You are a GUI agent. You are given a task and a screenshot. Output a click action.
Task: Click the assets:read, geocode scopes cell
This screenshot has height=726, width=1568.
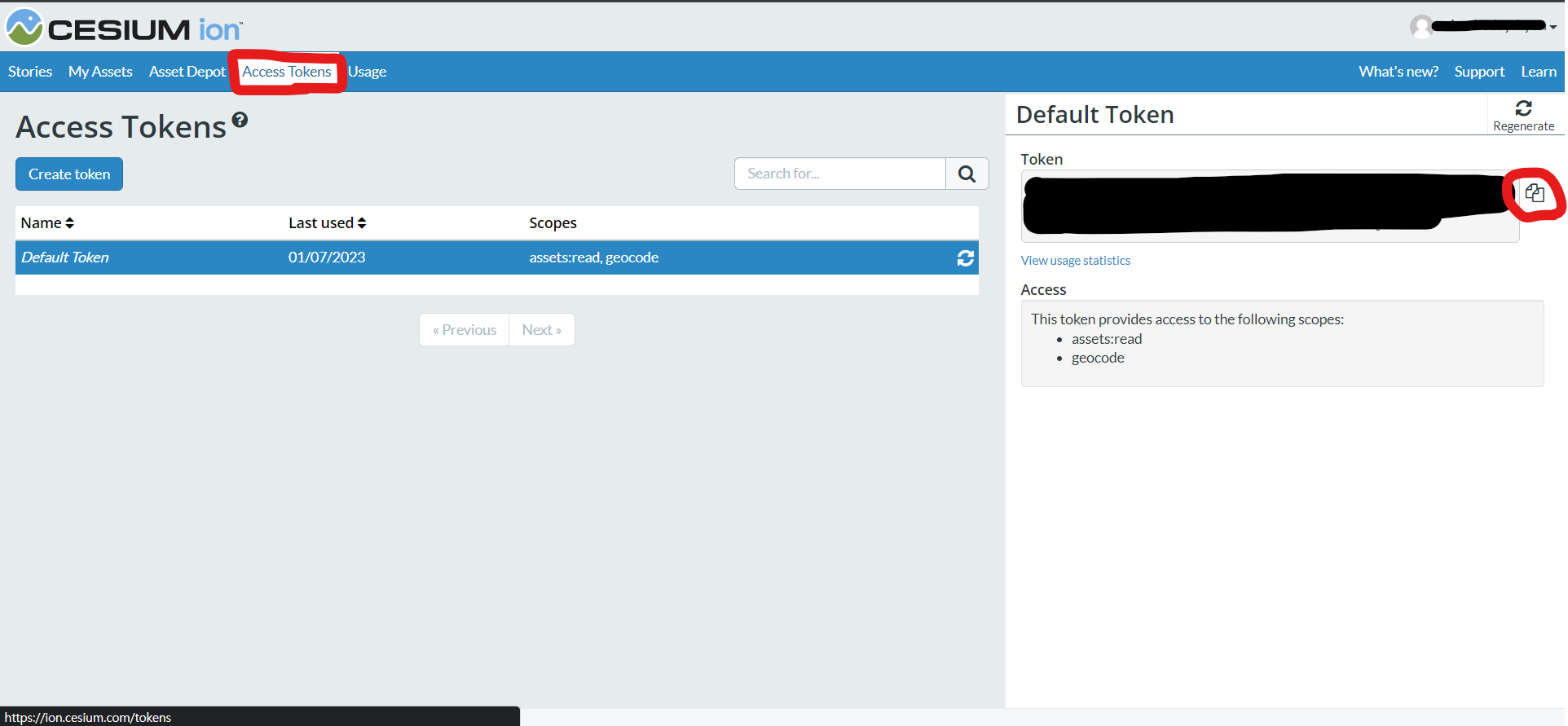coord(594,257)
